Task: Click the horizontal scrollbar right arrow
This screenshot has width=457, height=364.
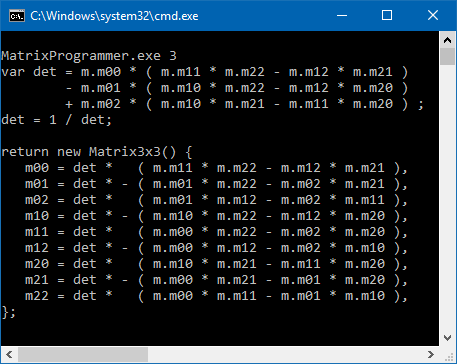Action: [x=431, y=354]
